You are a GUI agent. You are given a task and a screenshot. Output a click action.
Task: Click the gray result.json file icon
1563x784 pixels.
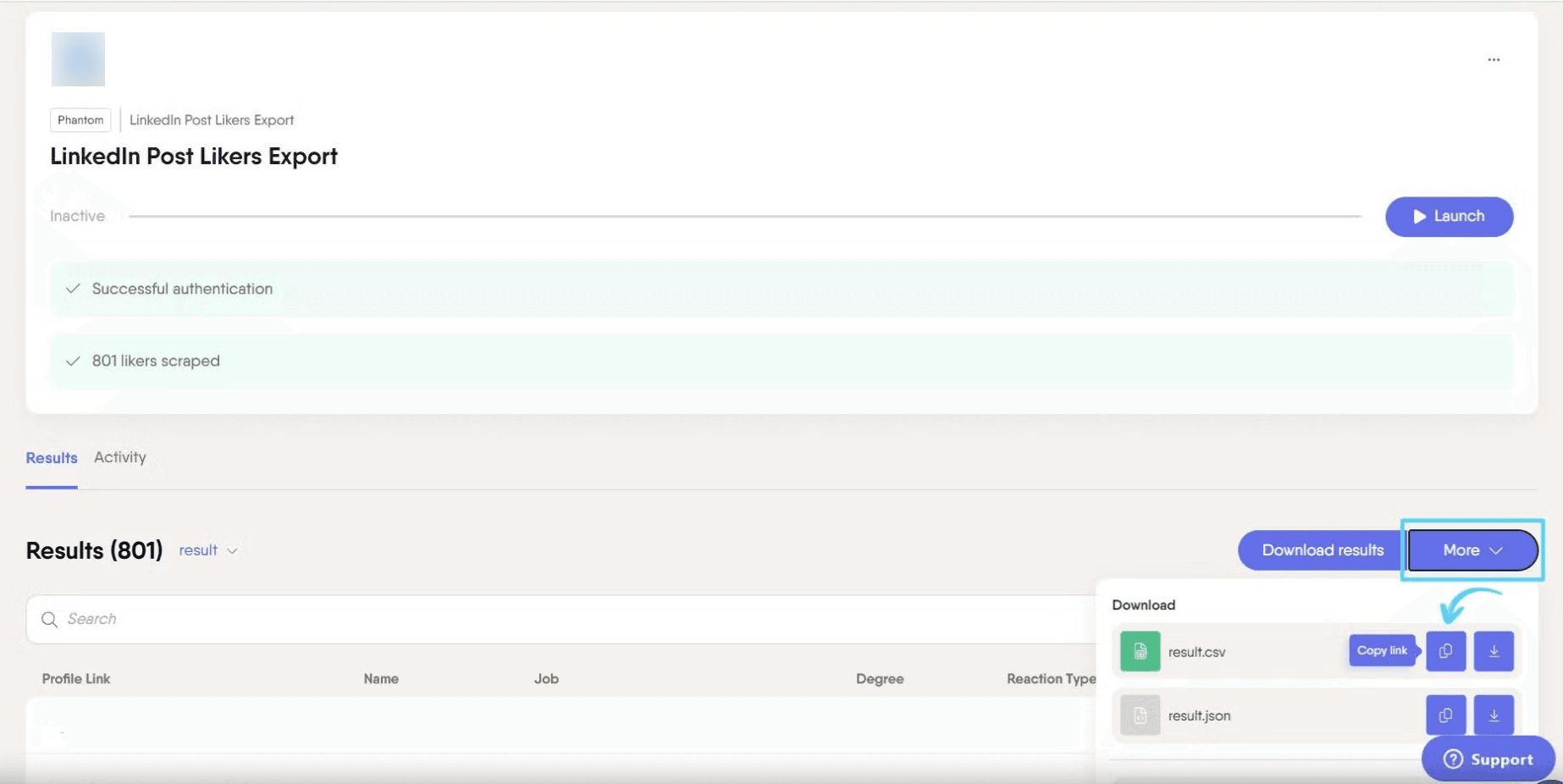(1140, 715)
